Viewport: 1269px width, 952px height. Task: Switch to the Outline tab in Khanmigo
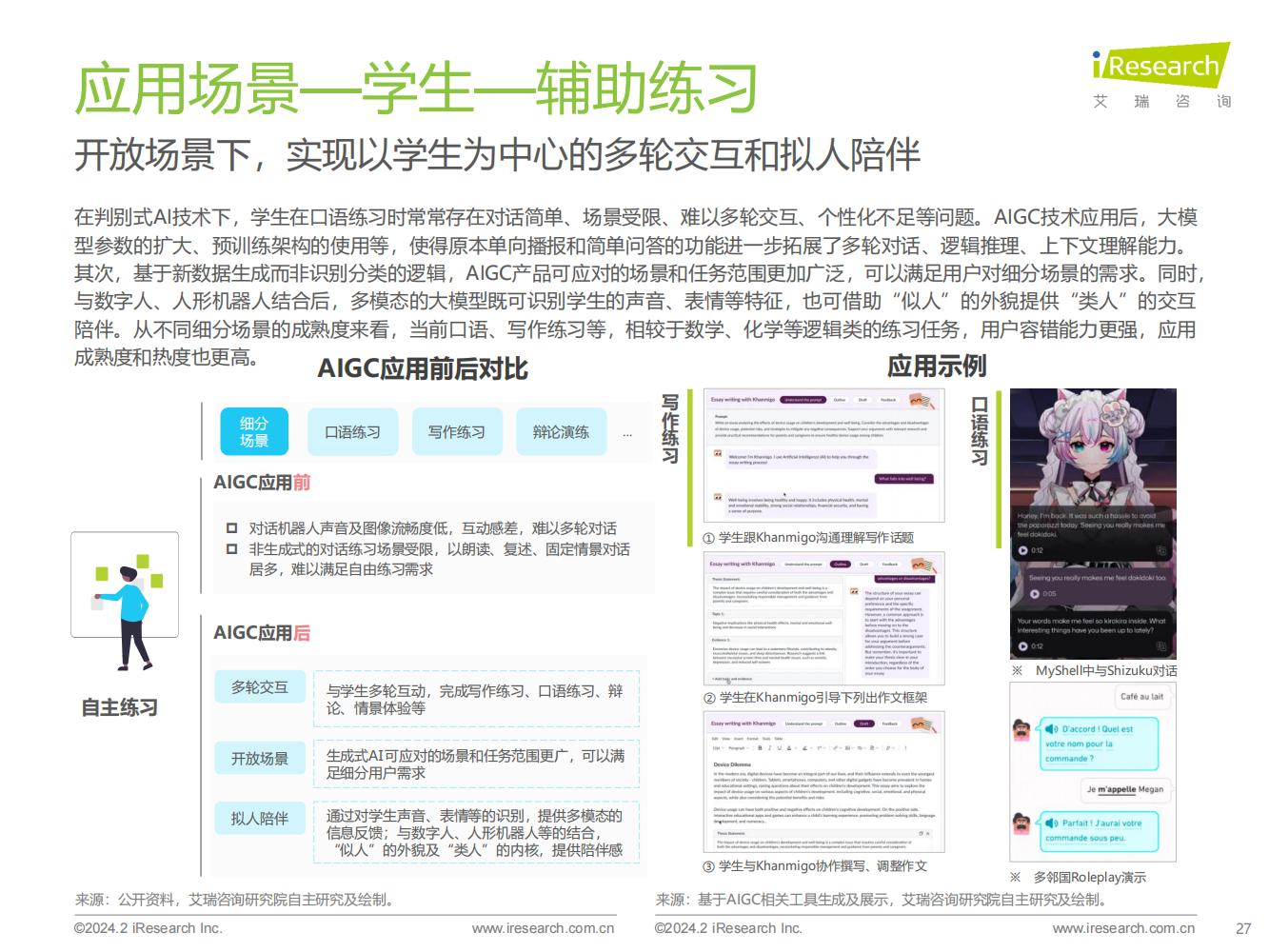click(842, 565)
